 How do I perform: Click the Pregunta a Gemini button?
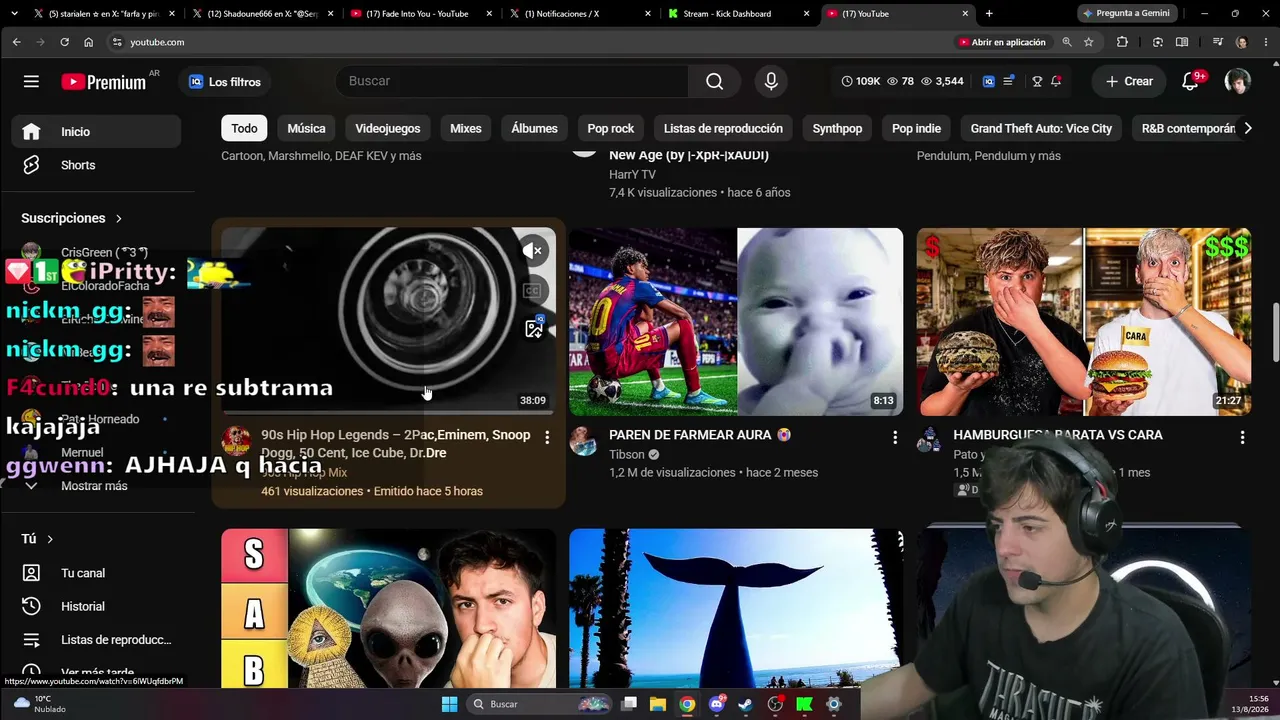coord(1125,14)
